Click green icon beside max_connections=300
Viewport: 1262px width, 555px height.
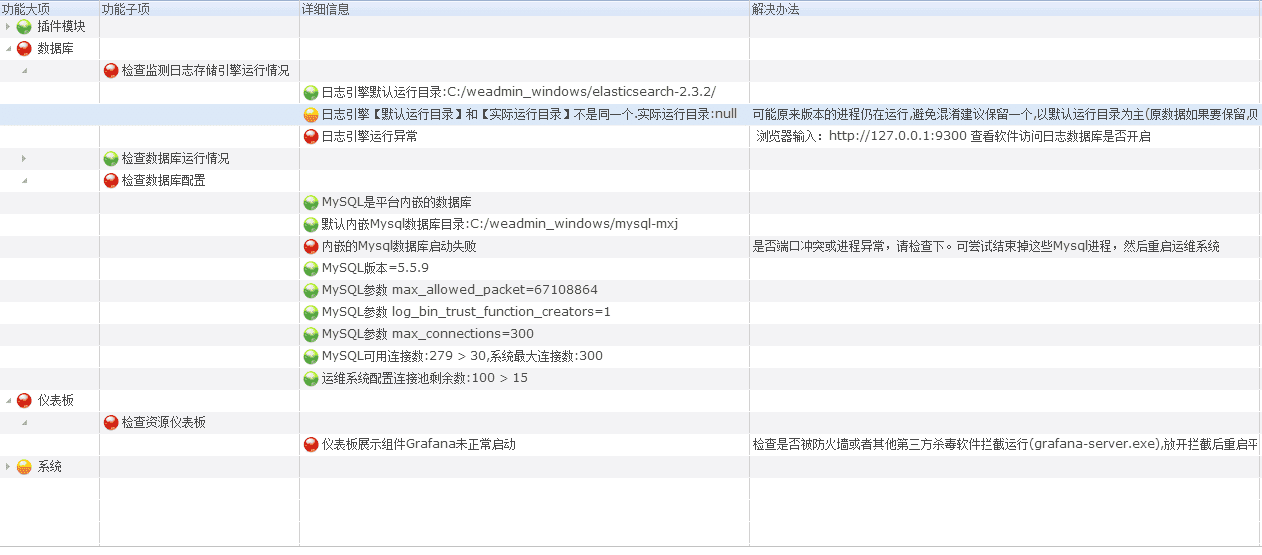311,335
